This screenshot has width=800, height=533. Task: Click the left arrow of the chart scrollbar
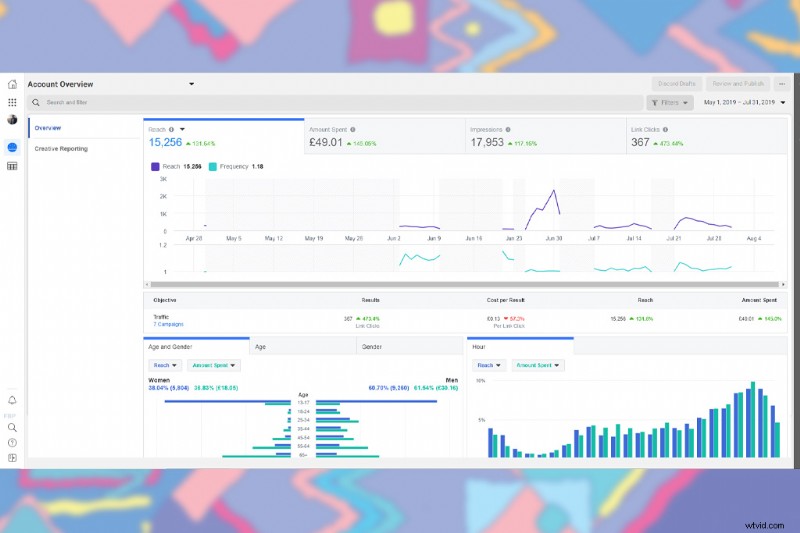[x=147, y=285]
